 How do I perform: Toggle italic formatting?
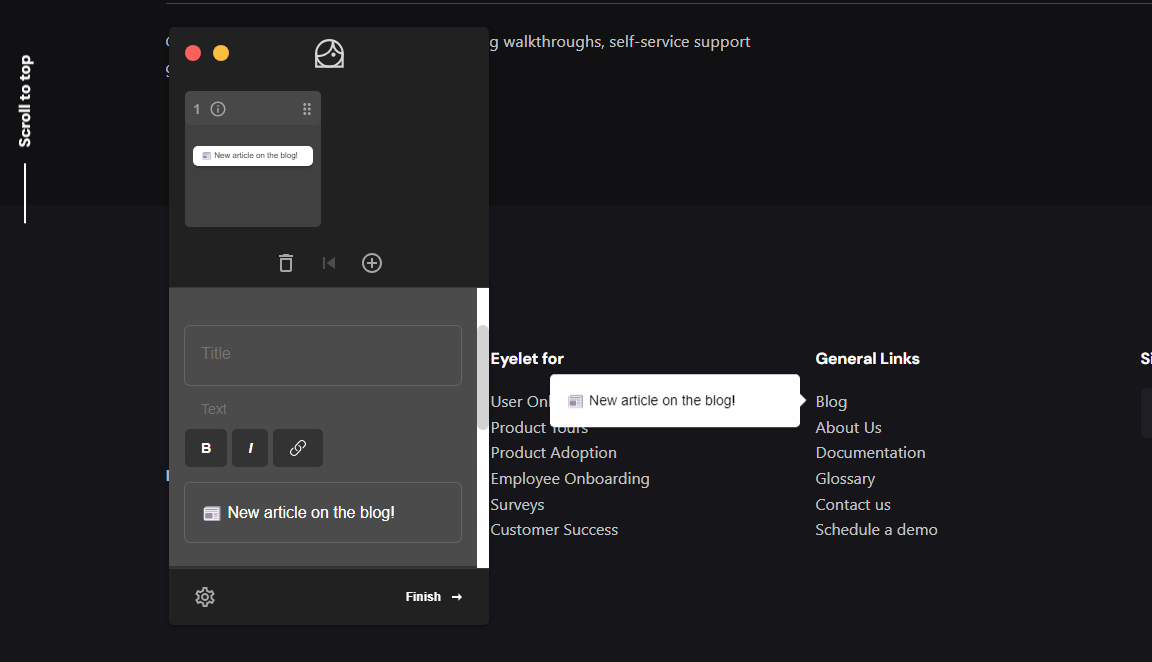click(250, 448)
